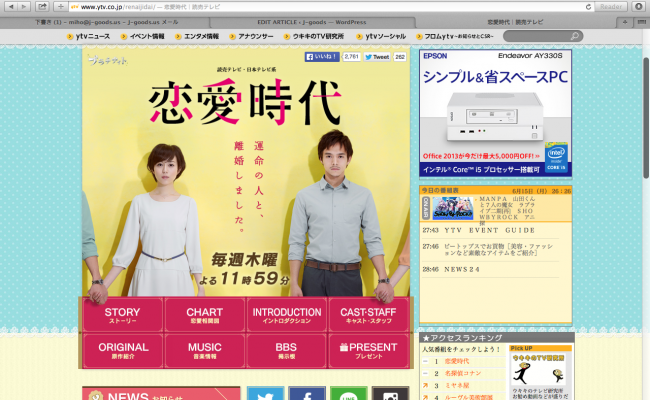Open the アナウンサー menu item
This screenshot has height=400, width=650.
click(x=251, y=36)
